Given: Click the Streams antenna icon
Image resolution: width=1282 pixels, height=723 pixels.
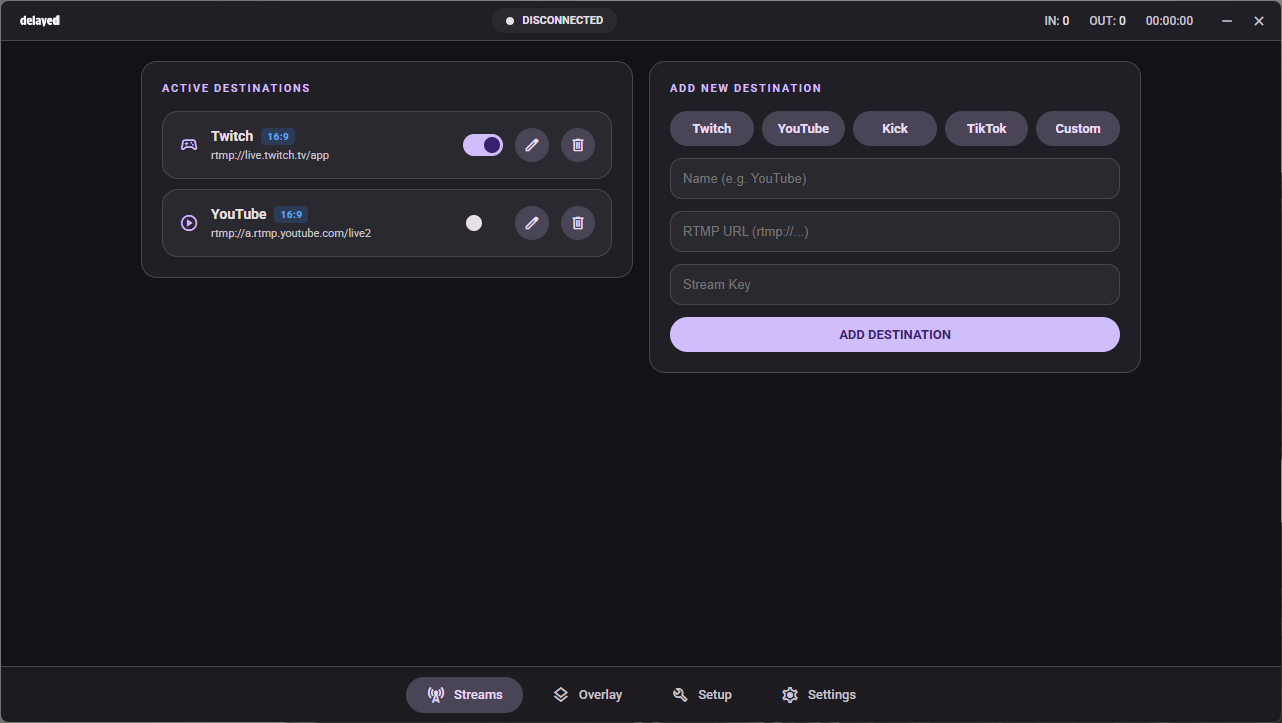Looking at the screenshot, I should [436, 695].
